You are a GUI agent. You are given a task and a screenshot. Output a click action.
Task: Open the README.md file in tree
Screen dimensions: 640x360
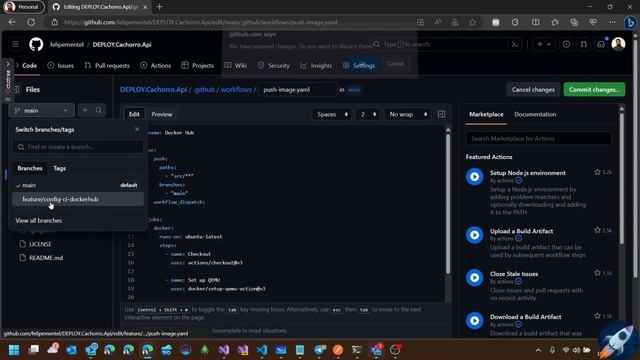[46, 258]
